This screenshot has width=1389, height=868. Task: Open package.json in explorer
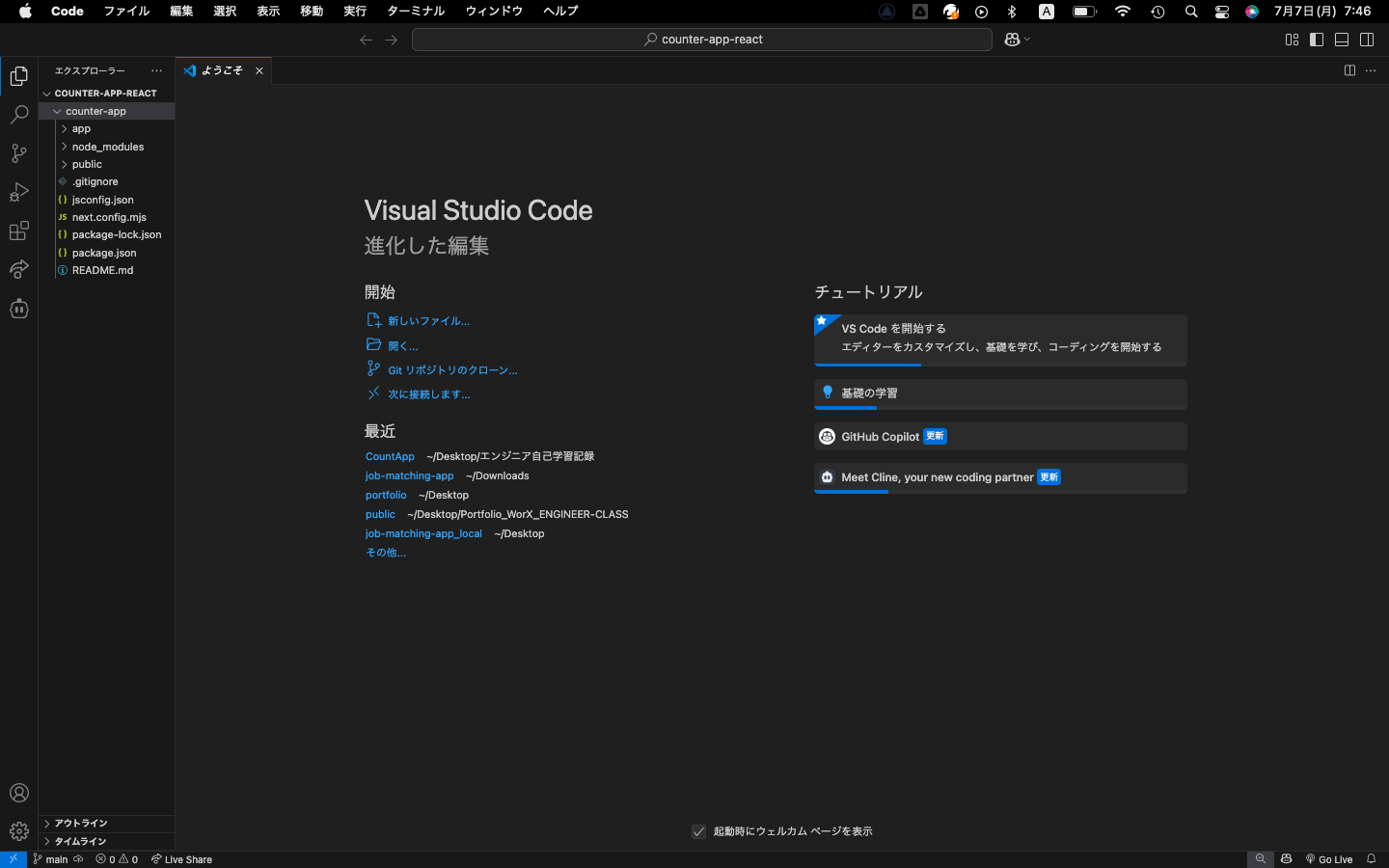point(106,253)
